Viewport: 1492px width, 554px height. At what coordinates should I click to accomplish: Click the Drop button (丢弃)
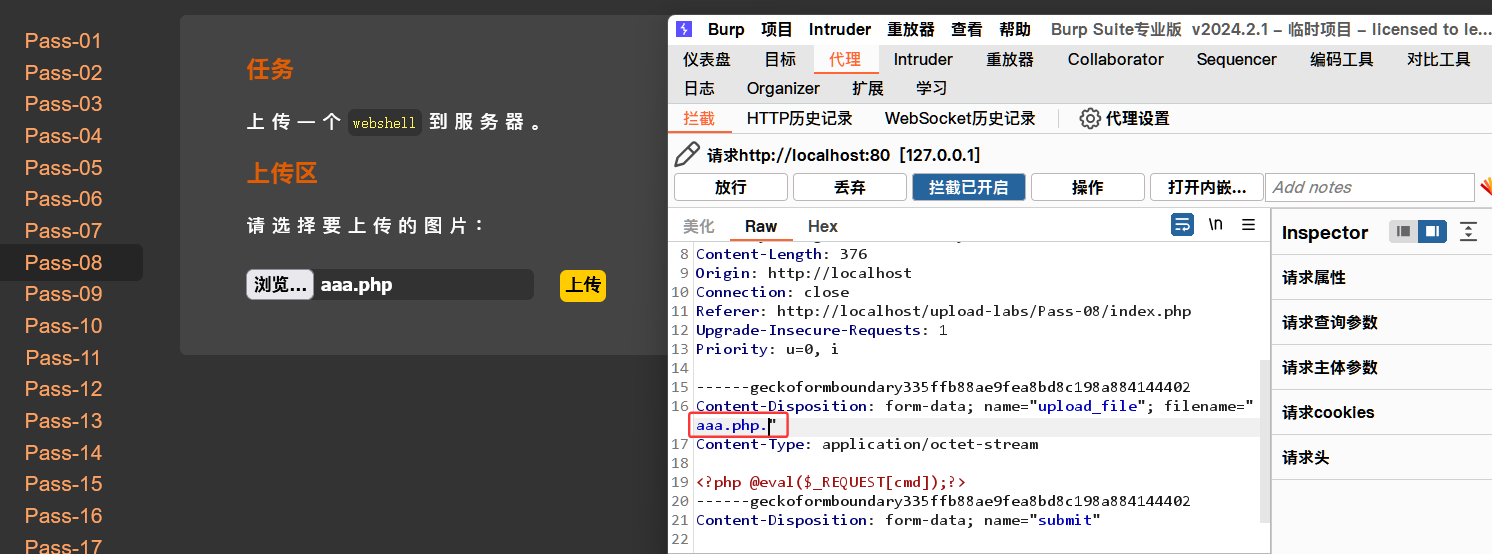pos(849,187)
